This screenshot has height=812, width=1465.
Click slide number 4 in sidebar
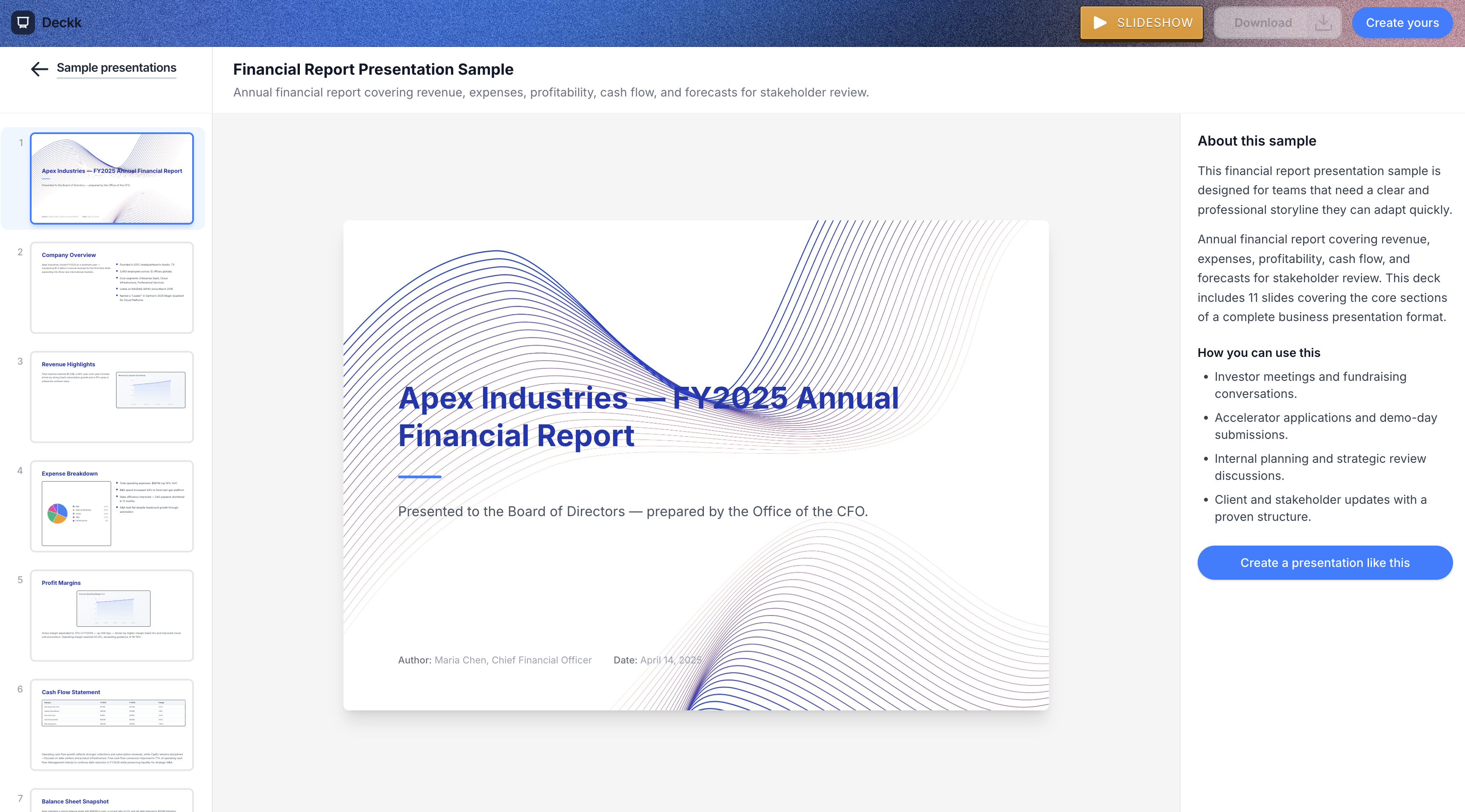coord(21,470)
